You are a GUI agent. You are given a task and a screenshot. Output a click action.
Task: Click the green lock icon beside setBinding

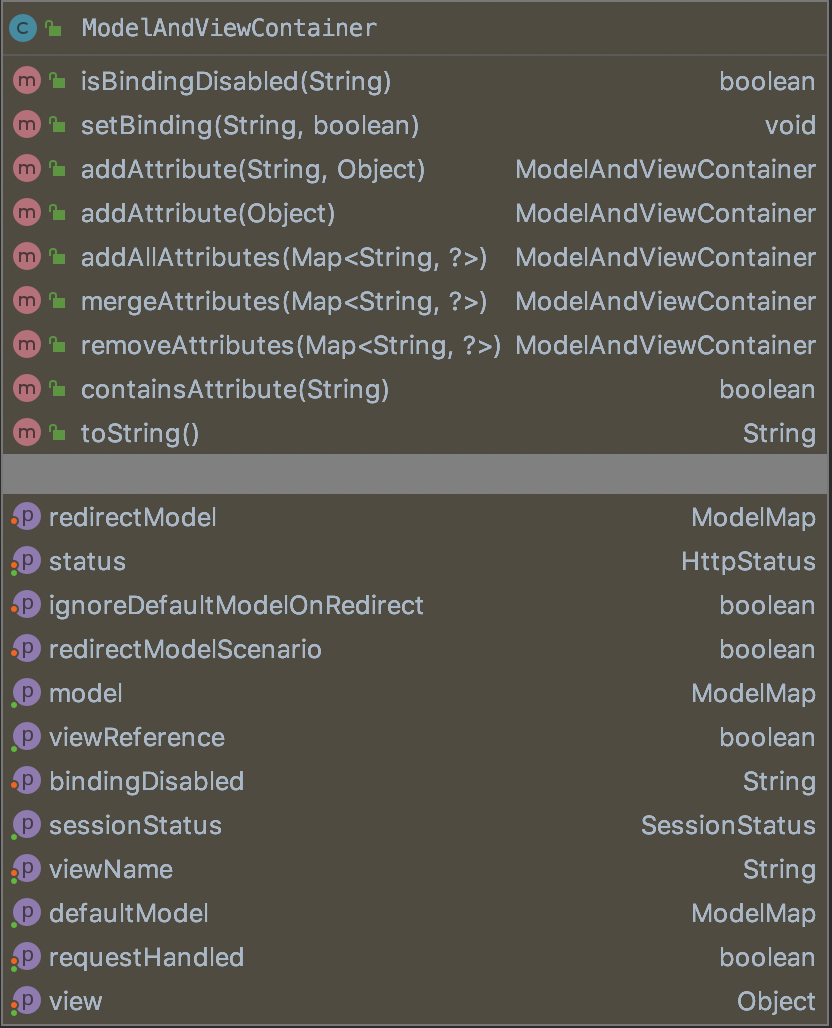coord(58,126)
